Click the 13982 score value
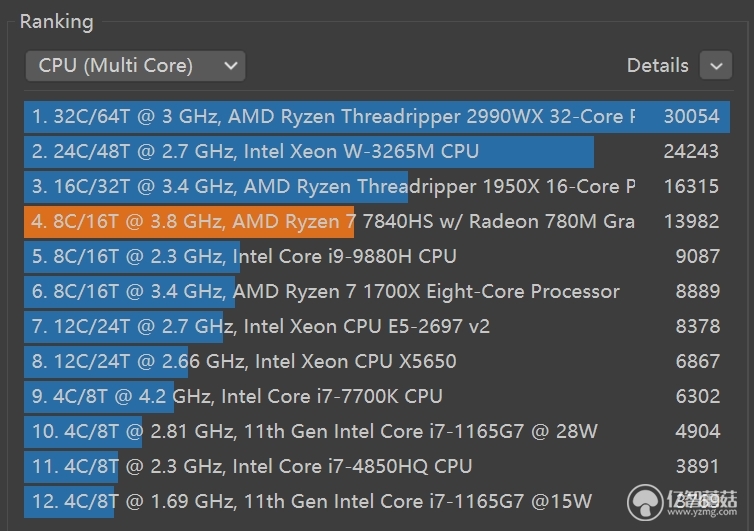This screenshot has width=754, height=531. pos(691,221)
